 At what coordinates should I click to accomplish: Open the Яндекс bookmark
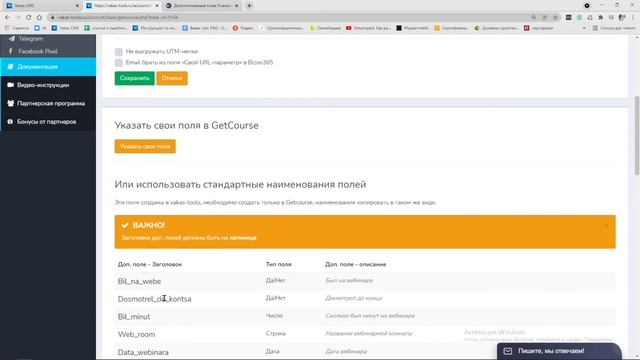tap(243, 28)
